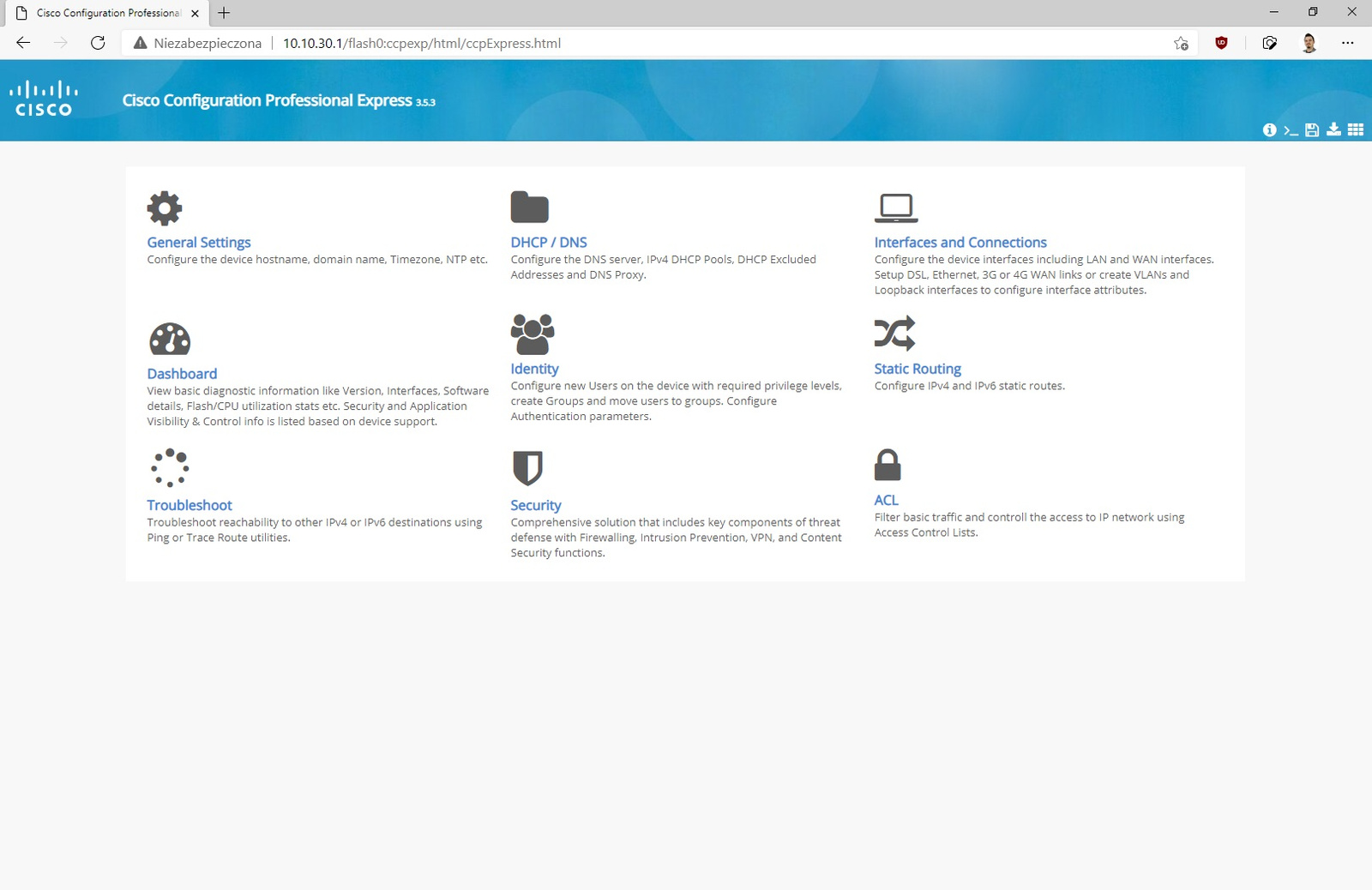Open the browser Settings and more menu
1372x890 pixels.
pos(1347,43)
